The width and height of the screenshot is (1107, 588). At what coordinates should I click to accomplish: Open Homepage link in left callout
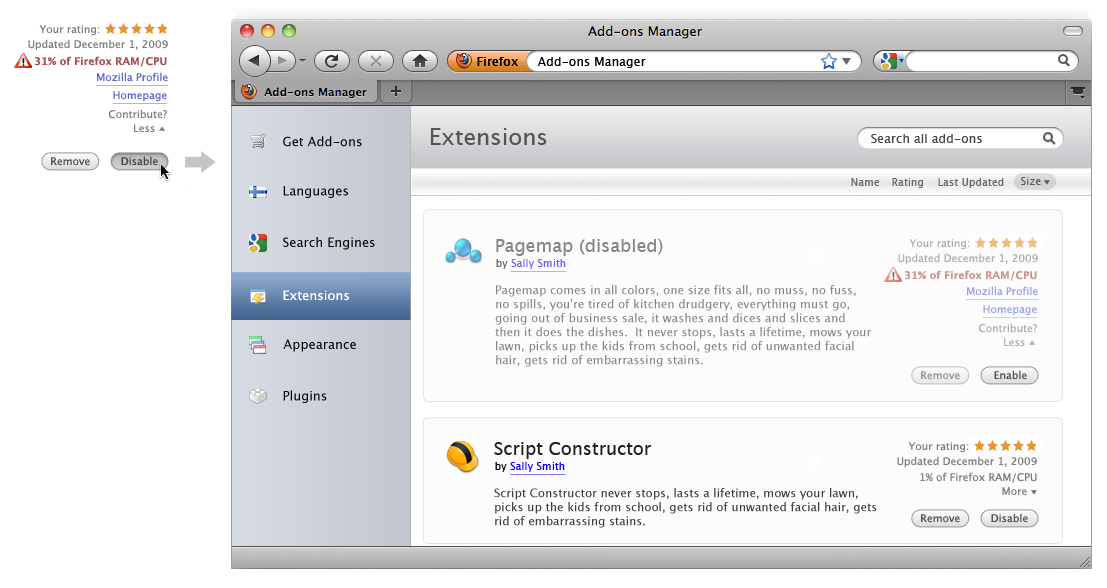click(x=140, y=96)
